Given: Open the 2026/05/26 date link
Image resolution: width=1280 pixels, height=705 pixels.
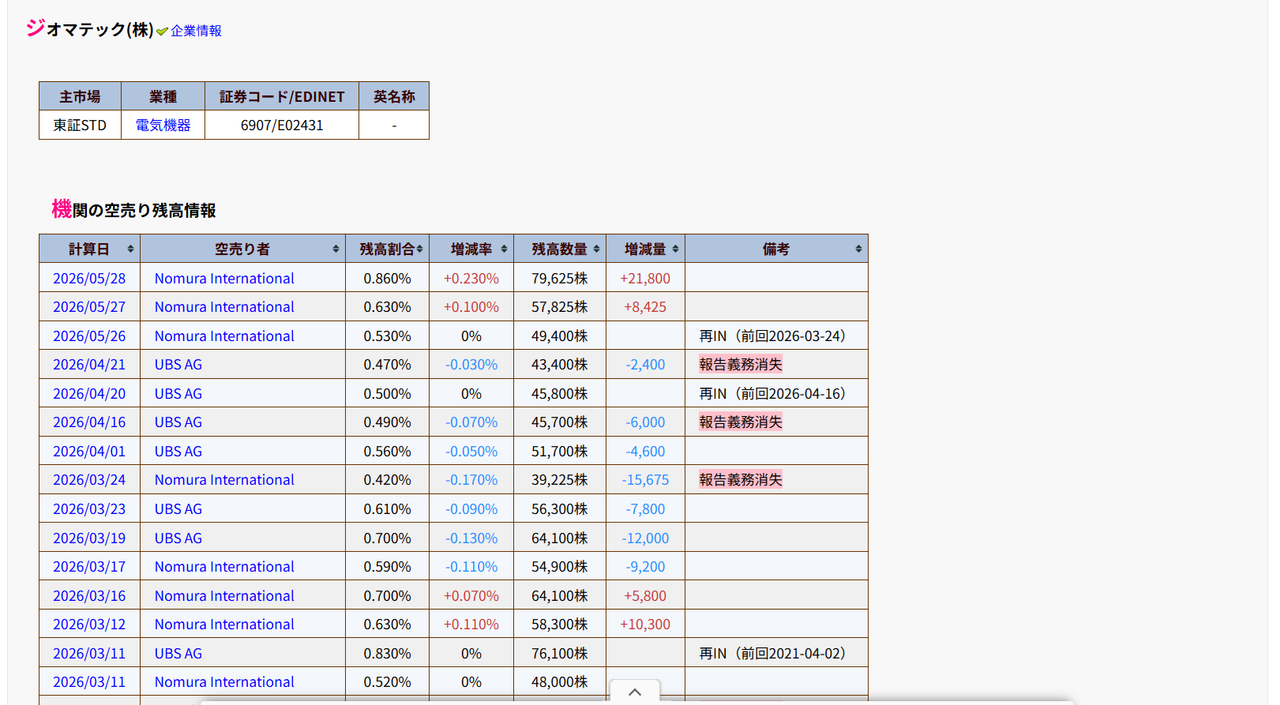Looking at the screenshot, I should point(89,336).
